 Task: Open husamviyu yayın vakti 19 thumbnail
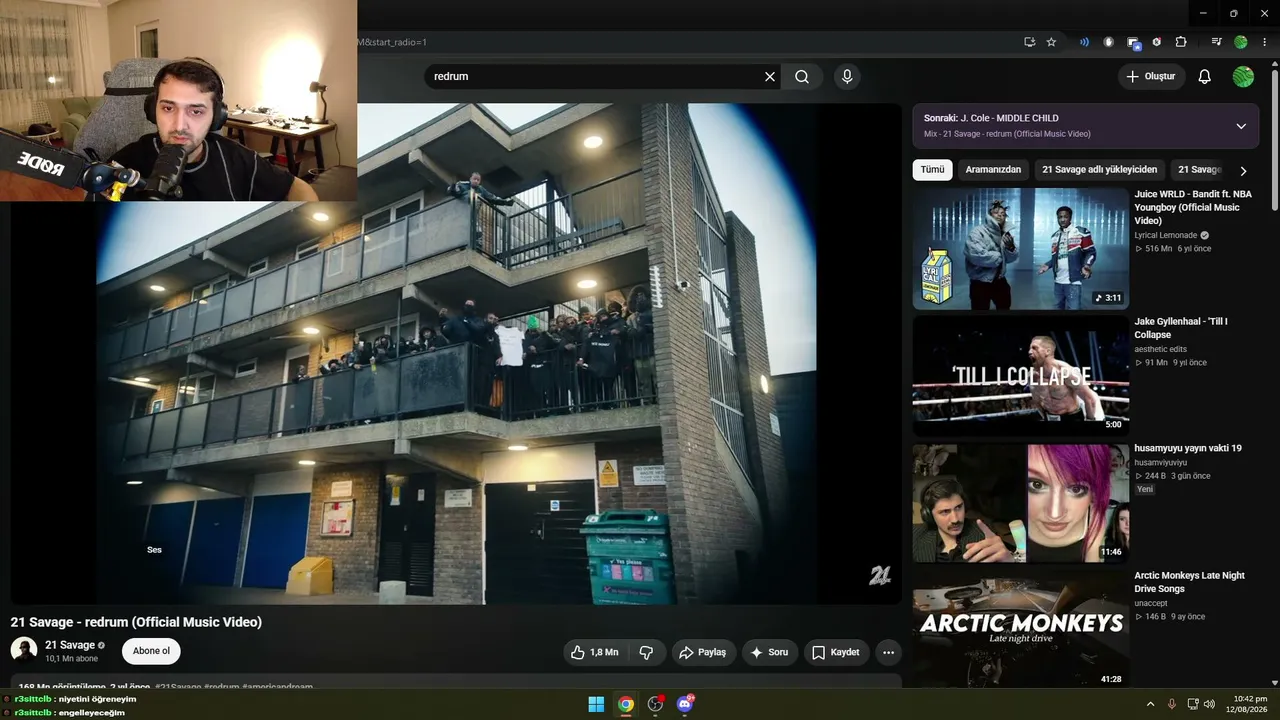click(1020, 503)
